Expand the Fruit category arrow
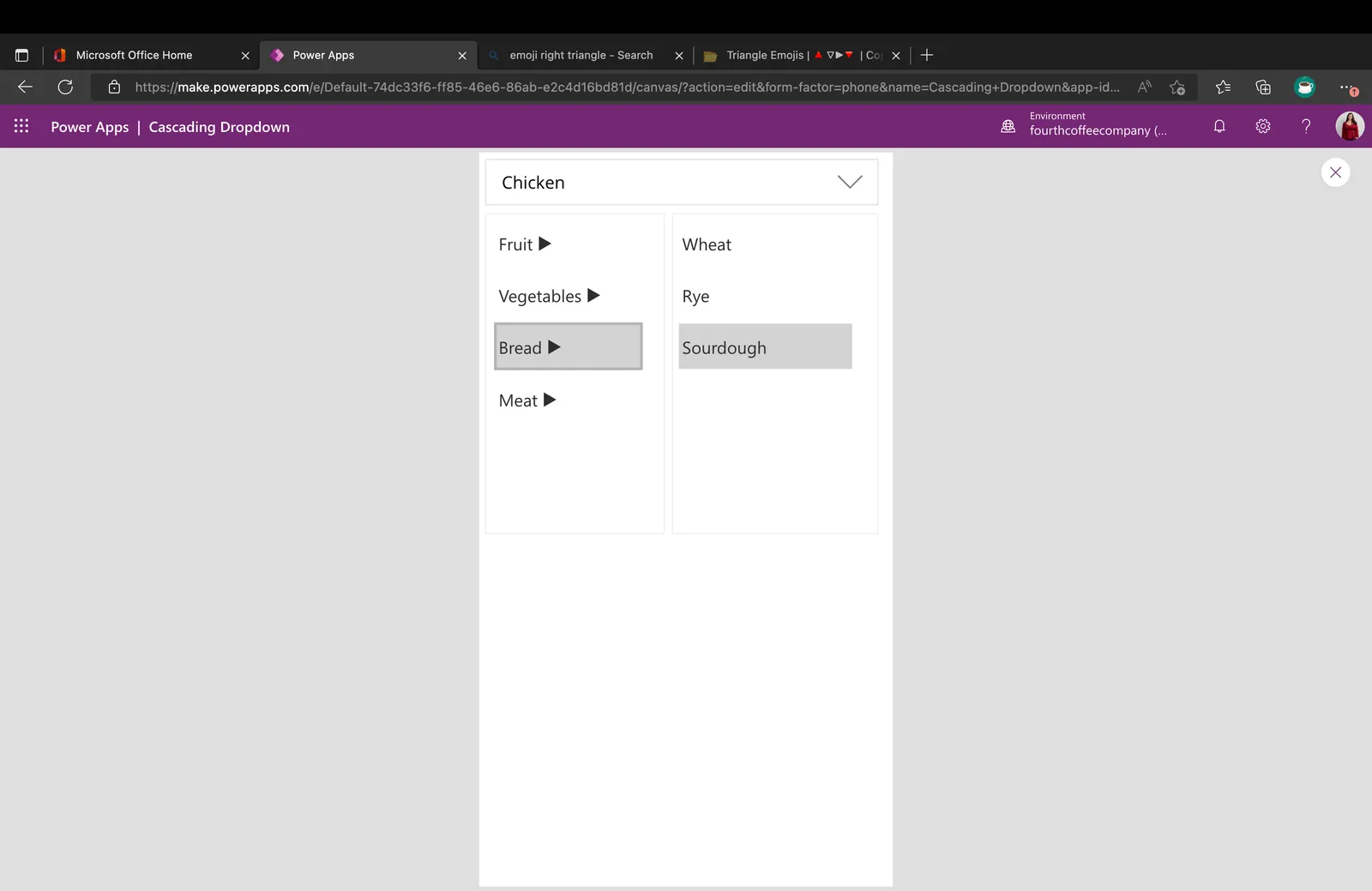 [x=545, y=244]
